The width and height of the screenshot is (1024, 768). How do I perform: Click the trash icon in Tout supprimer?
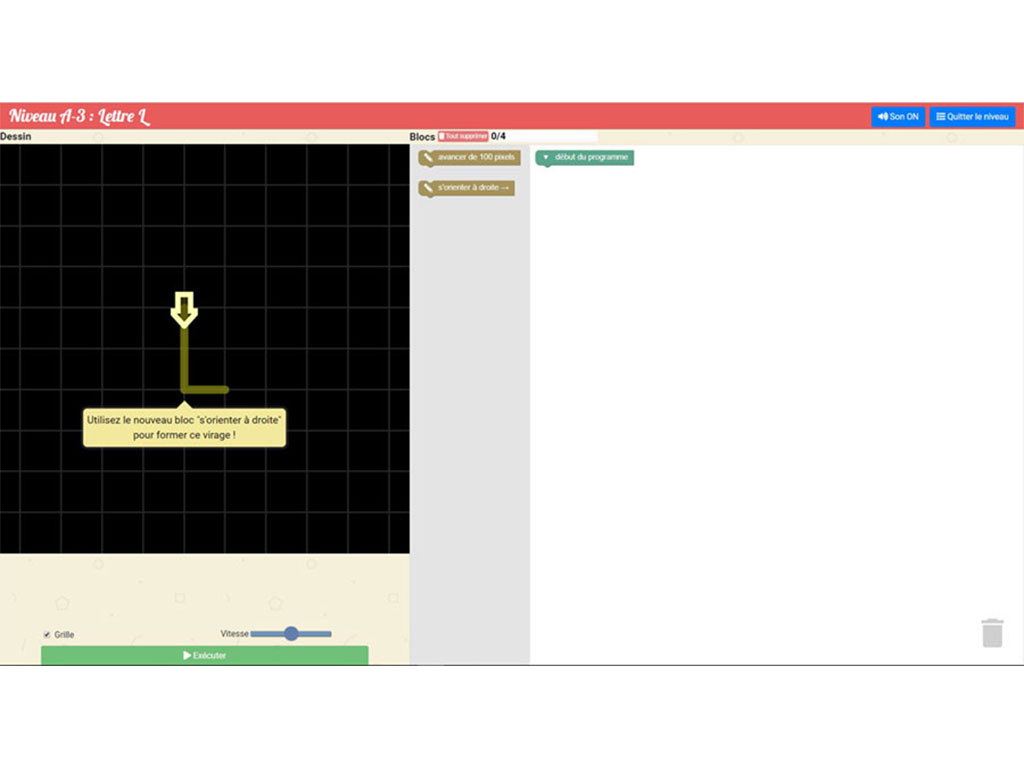tap(442, 136)
